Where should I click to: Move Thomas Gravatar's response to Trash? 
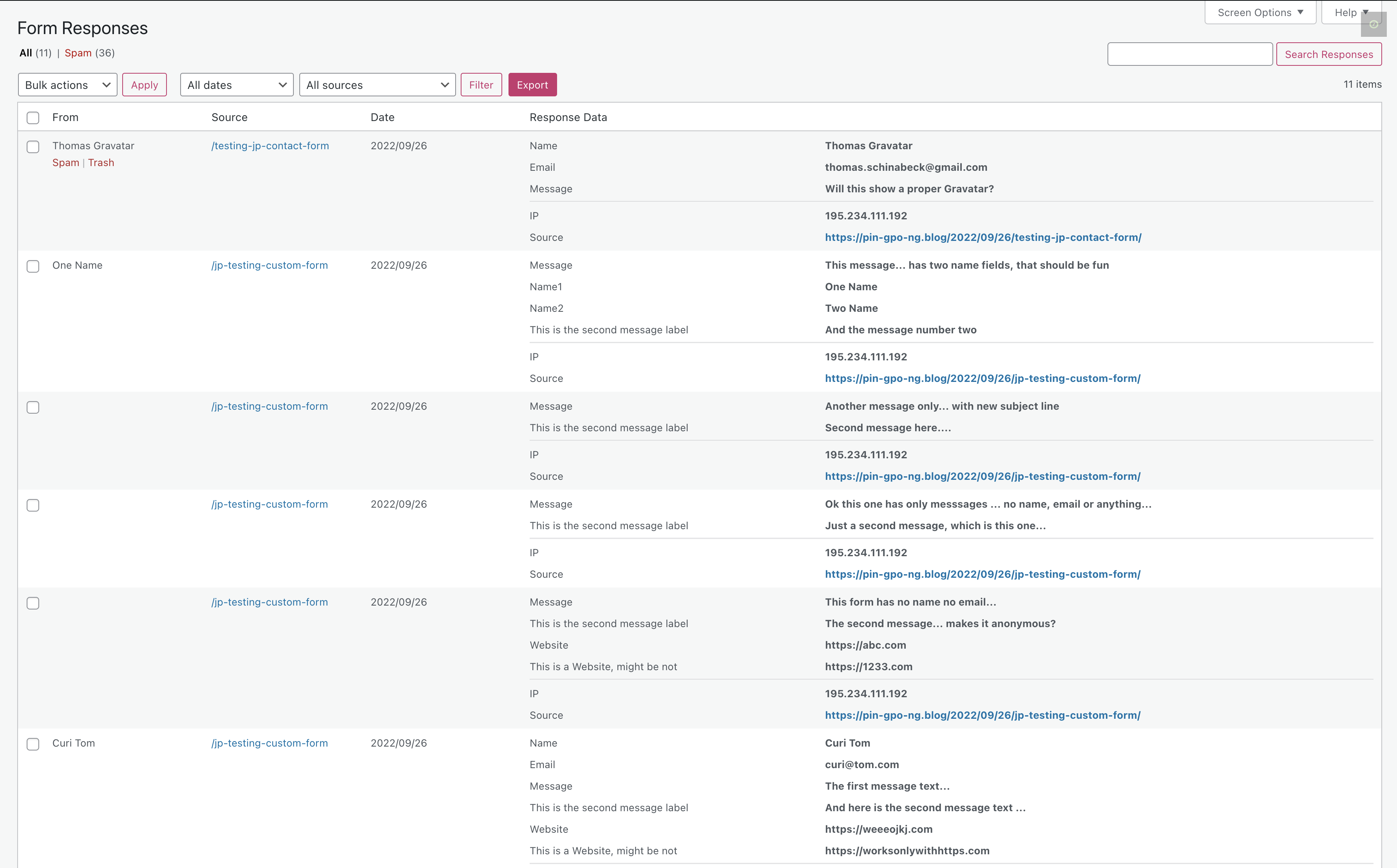point(101,163)
